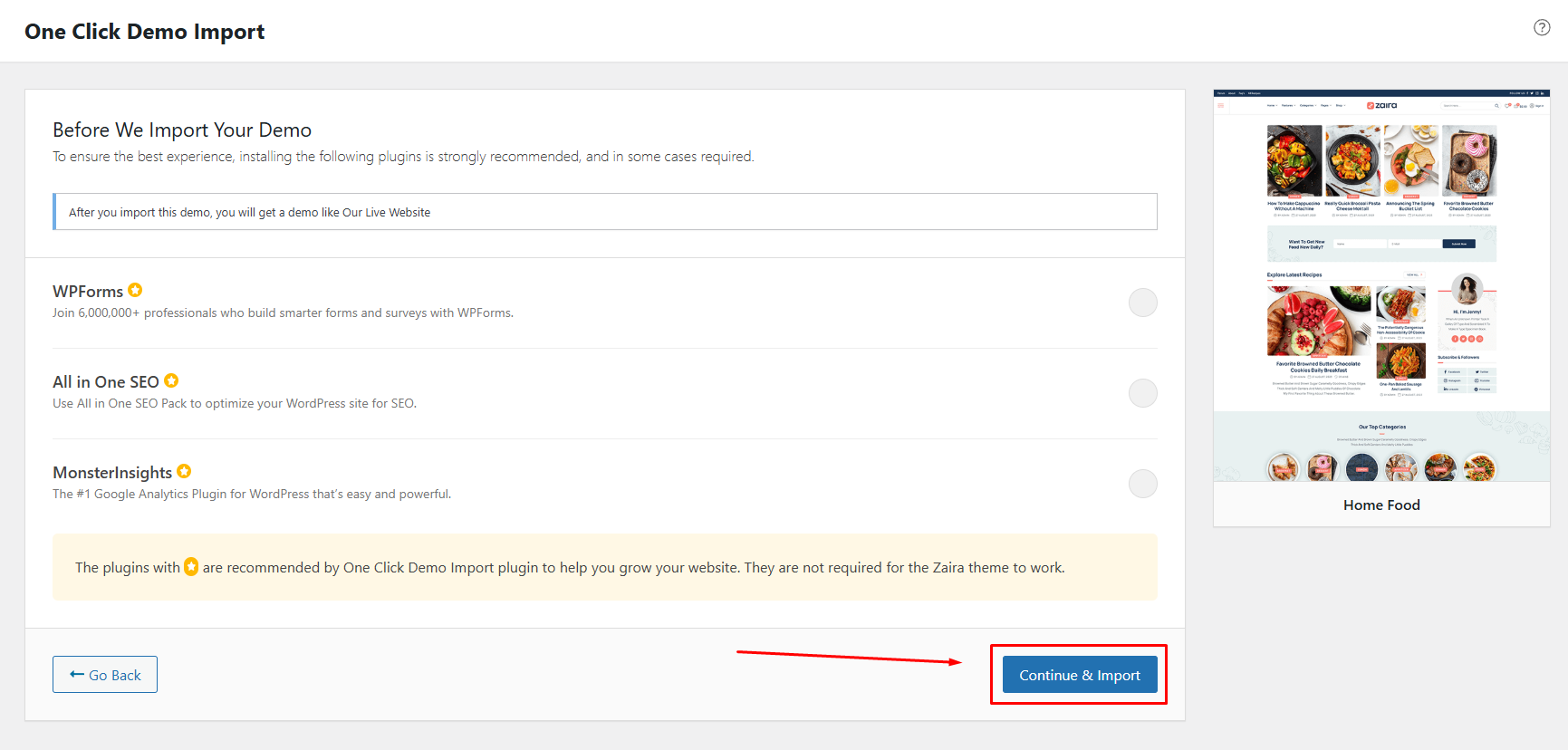Click the star badge beside All in One SEO
The image size is (1568, 750).
click(171, 380)
